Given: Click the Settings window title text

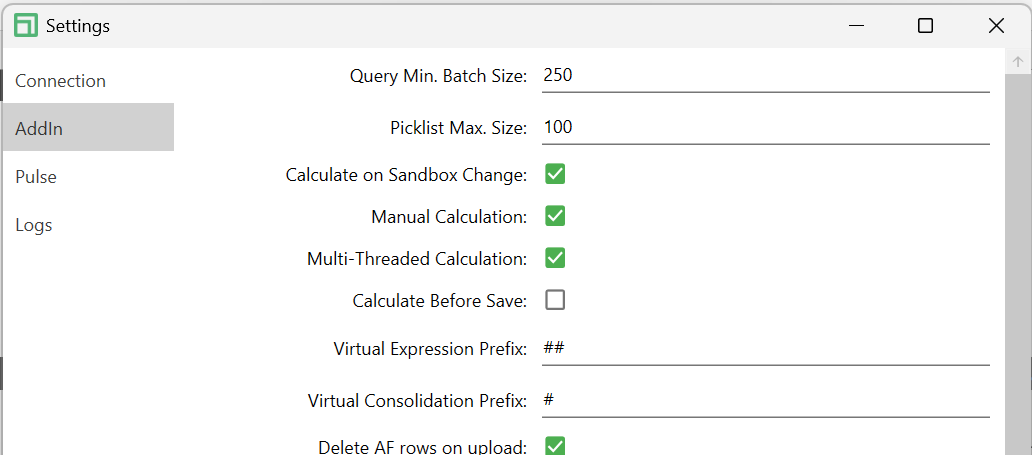Looking at the screenshot, I should (78, 26).
